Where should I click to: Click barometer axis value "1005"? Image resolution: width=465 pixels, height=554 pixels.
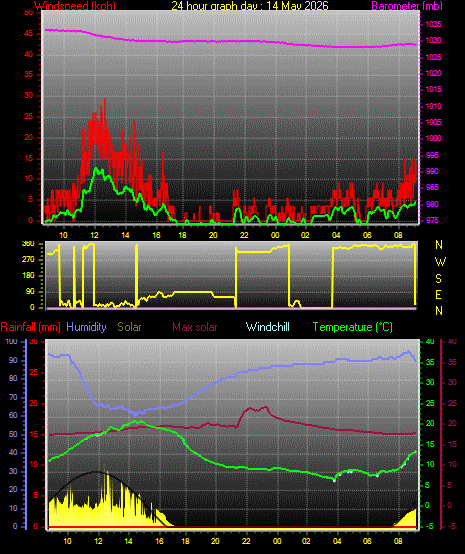(433, 122)
